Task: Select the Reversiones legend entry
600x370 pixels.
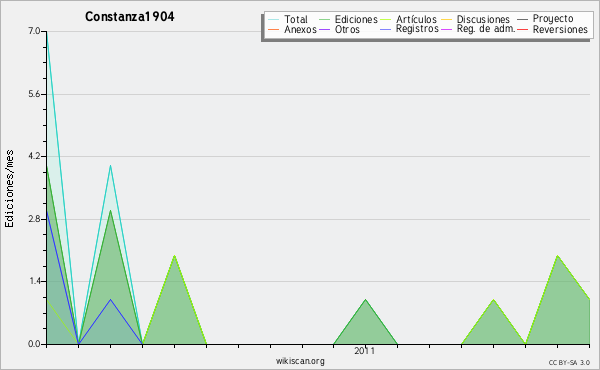Action: [x=560, y=29]
